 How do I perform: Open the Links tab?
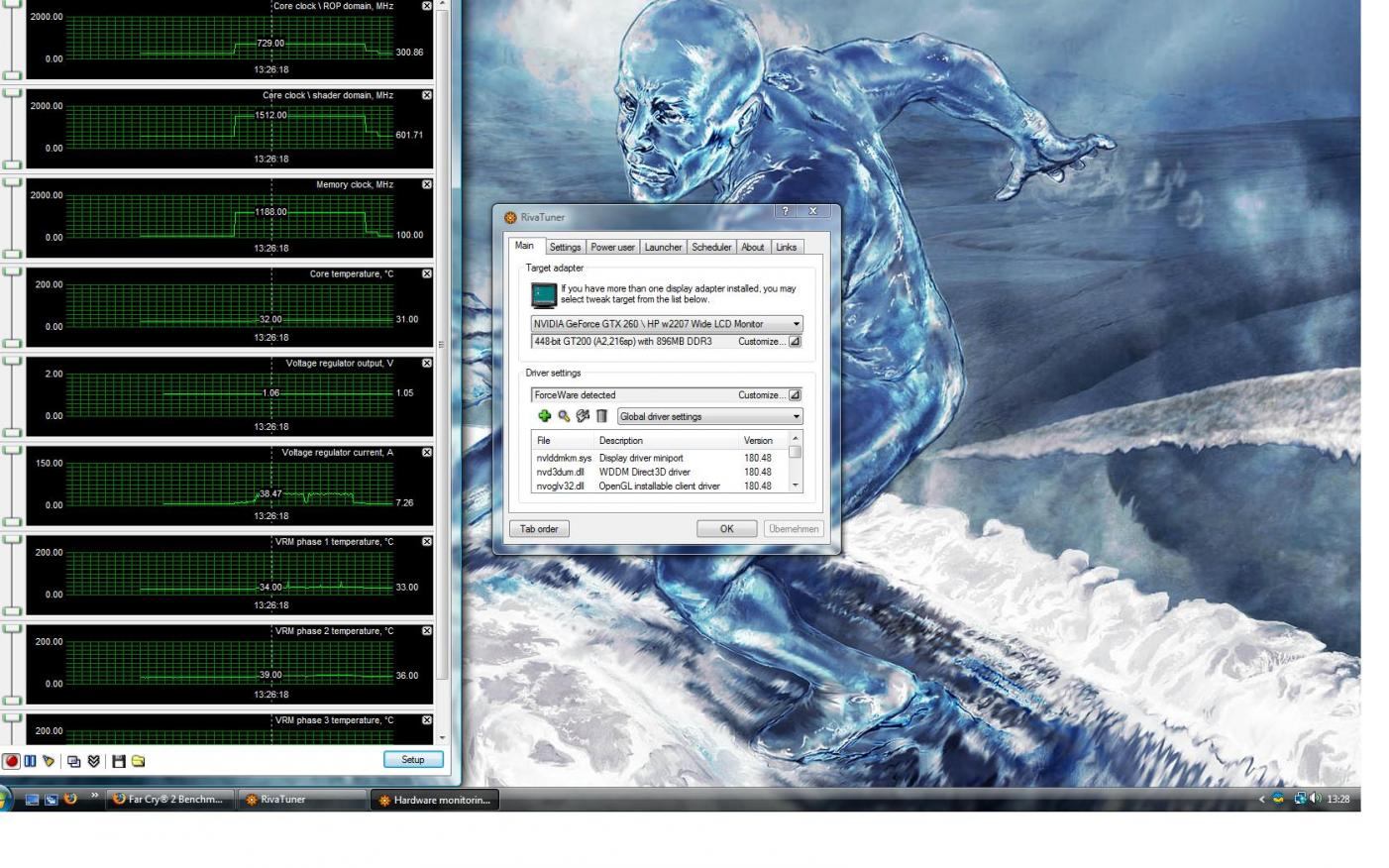(x=787, y=247)
